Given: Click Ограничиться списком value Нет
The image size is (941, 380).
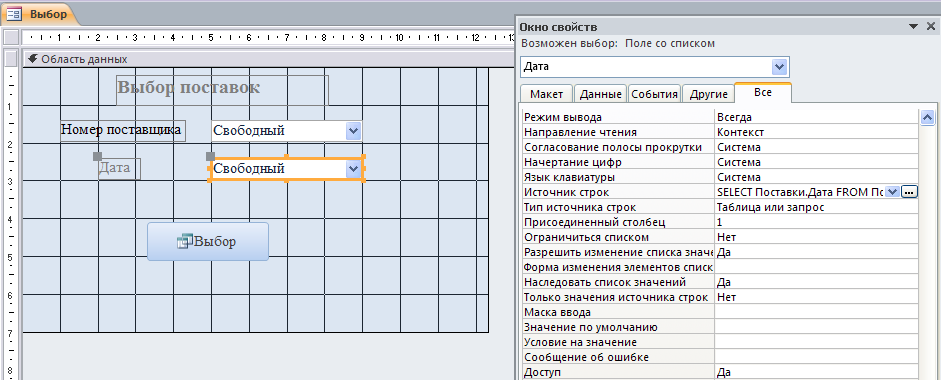Looking at the screenshot, I should point(816,237).
